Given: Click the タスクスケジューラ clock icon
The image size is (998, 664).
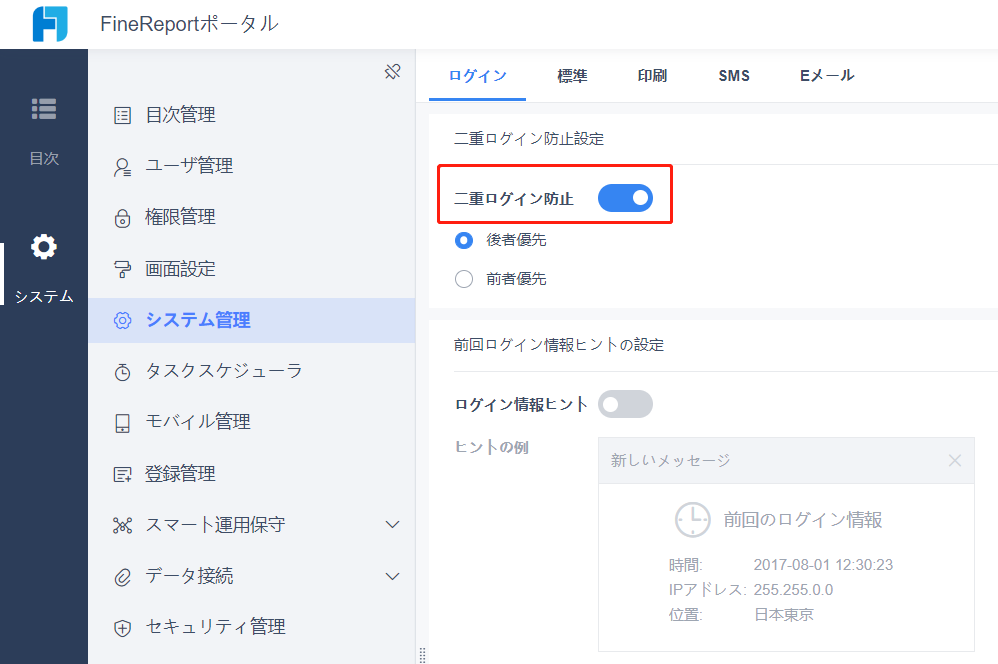Looking at the screenshot, I should click(x=122, y=372).
